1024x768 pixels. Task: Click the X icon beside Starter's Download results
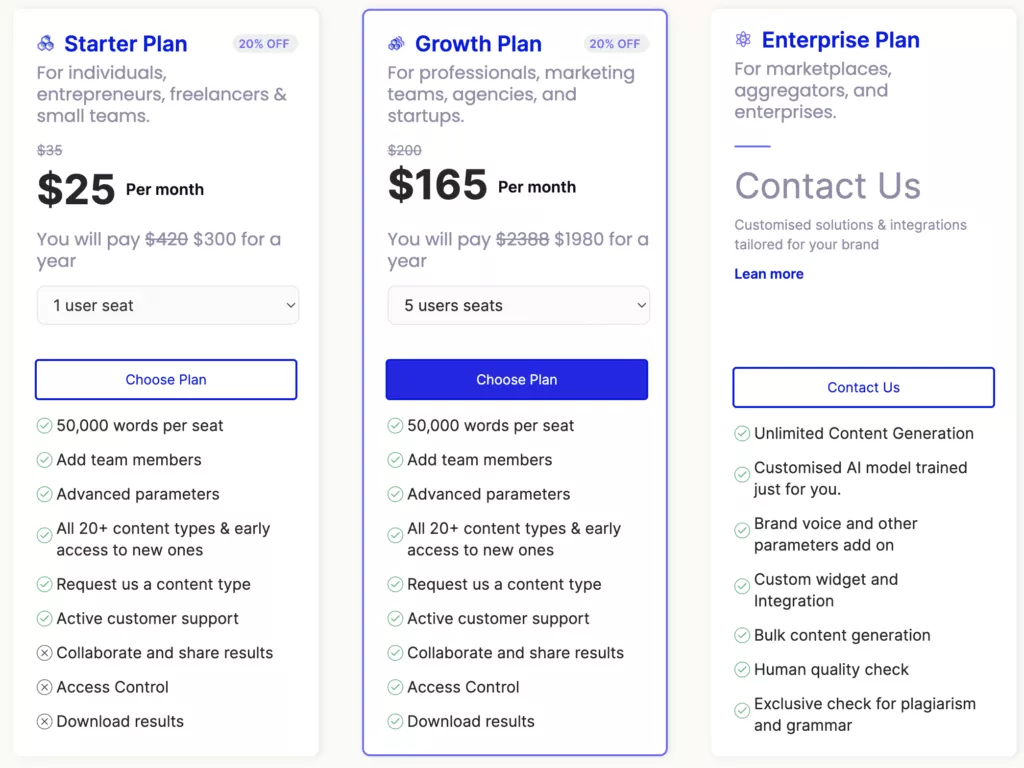[x=44, y=722]
